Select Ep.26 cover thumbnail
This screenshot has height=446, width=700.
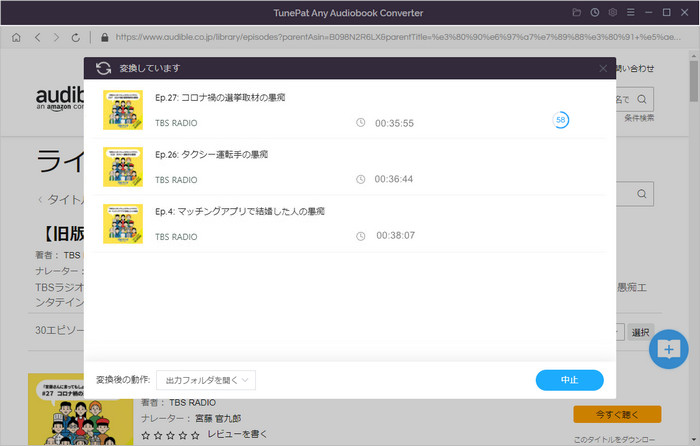(x=123, y=167)
